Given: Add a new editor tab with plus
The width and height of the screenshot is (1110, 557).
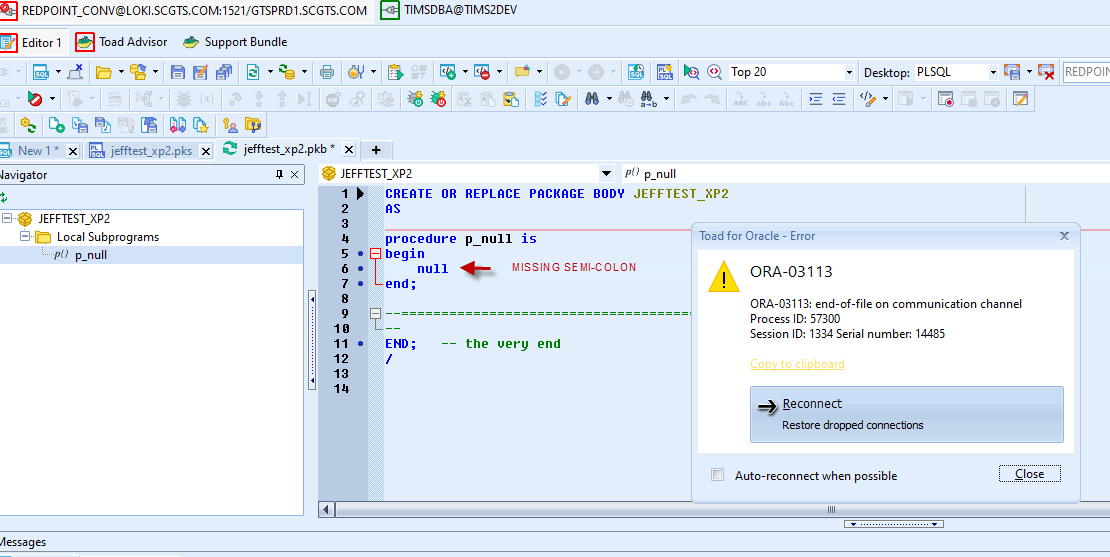Looking at the screenshot, I should point(376,150).
